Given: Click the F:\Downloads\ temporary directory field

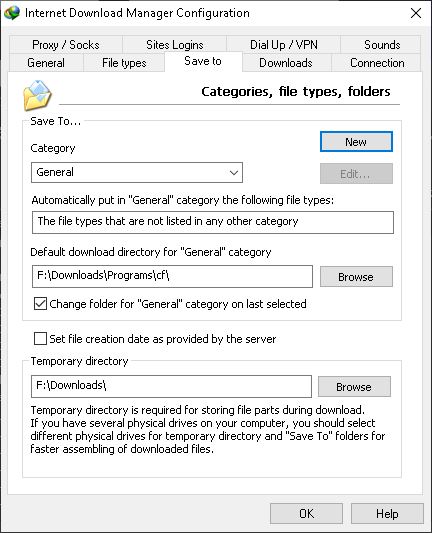Looking at the screenshot, I should click(x=171, y=386).
